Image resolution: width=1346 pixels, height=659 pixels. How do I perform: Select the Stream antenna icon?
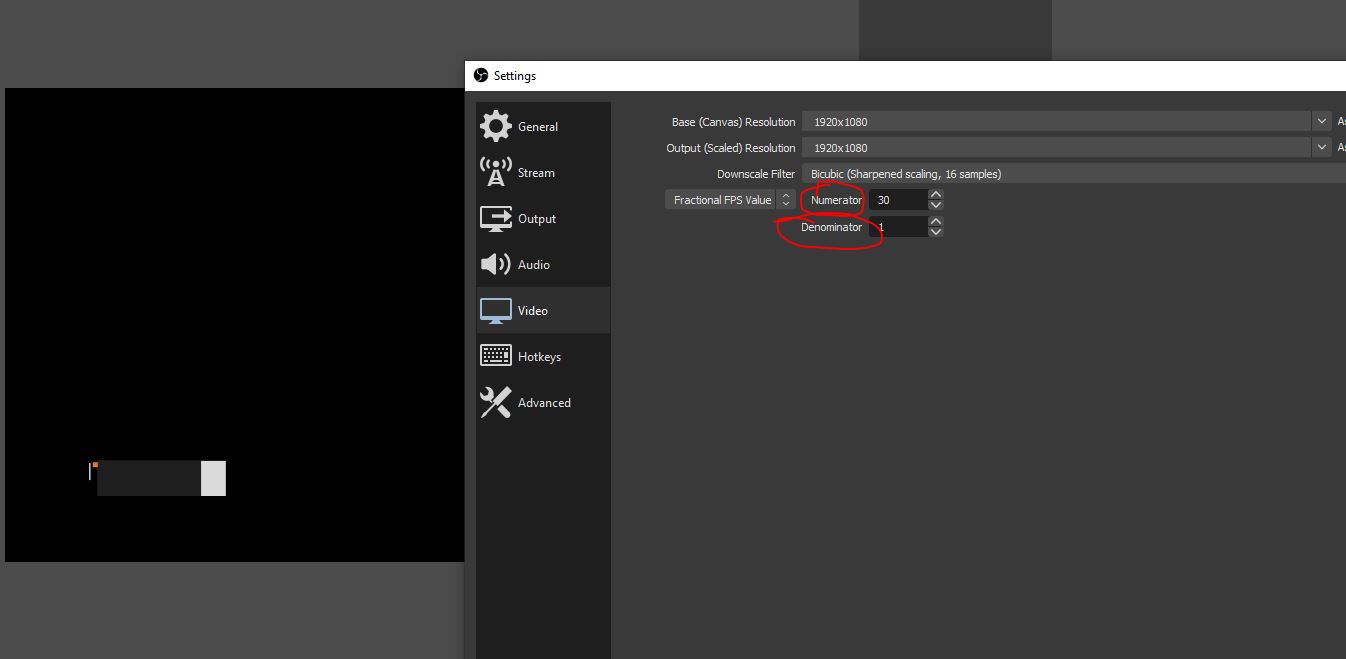495,171
